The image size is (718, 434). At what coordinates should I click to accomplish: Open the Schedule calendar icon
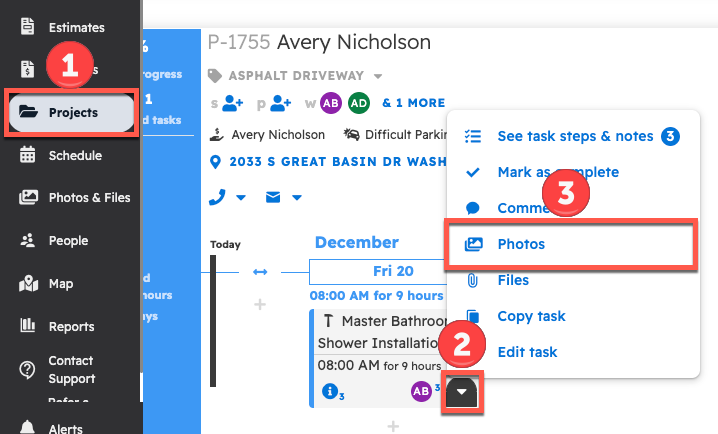click(28, 155)
